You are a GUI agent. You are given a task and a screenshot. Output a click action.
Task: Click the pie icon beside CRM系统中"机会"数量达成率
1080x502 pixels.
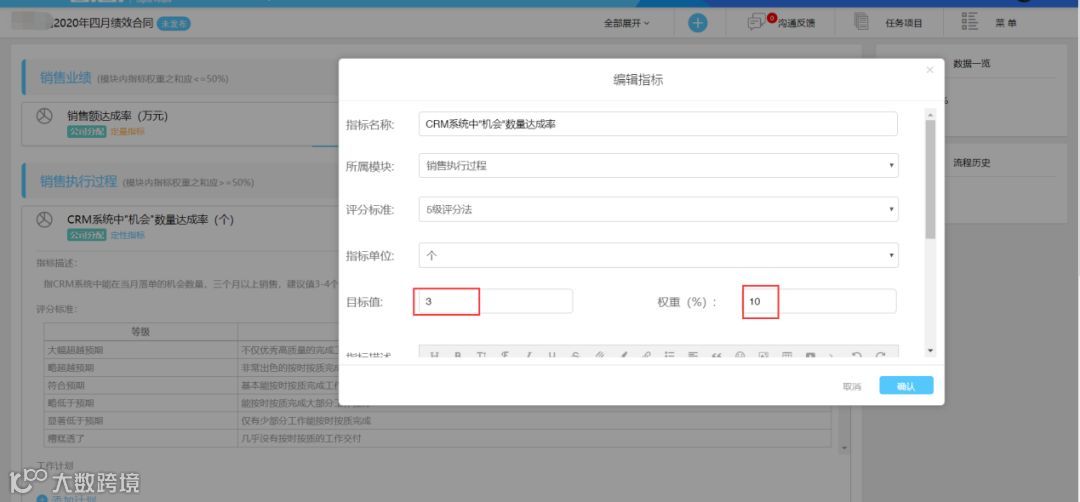(44, 220)
